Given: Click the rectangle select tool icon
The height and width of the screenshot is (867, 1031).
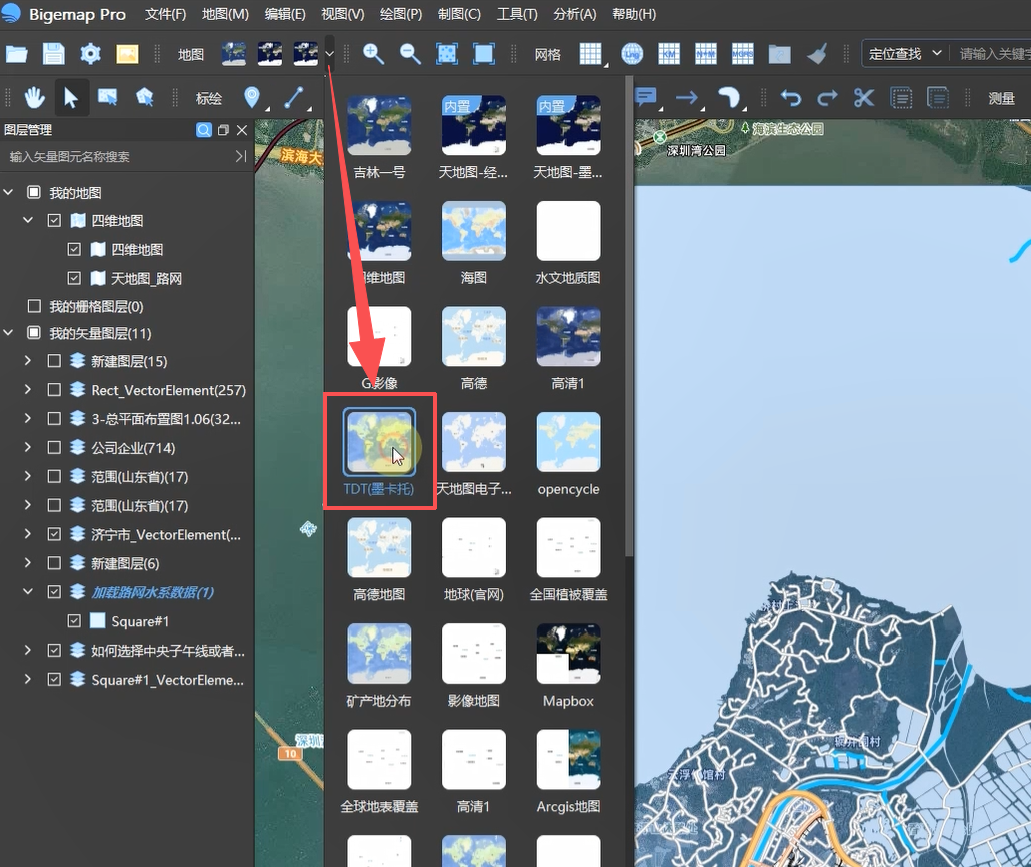Looking at the screenshot, I should pos(108,98).
